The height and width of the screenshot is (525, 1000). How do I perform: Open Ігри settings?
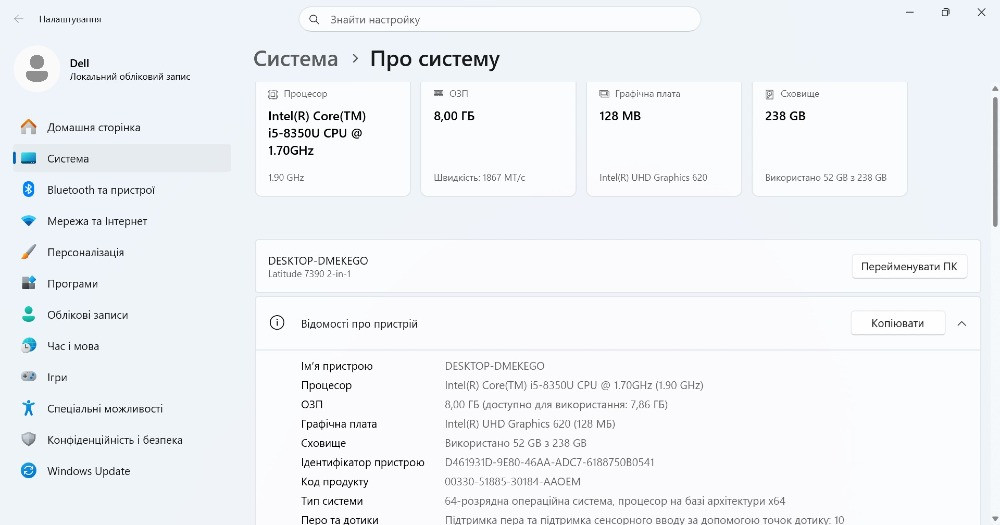122,377
